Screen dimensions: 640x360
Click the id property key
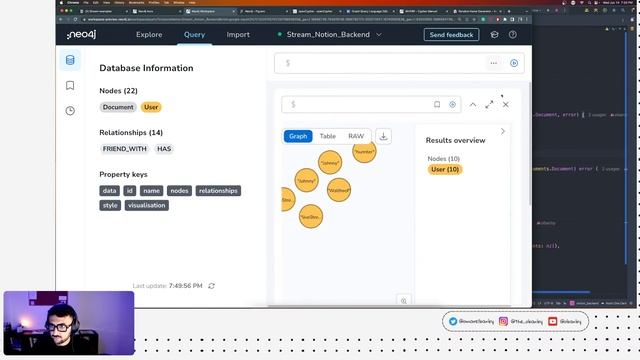coord(129,191)
